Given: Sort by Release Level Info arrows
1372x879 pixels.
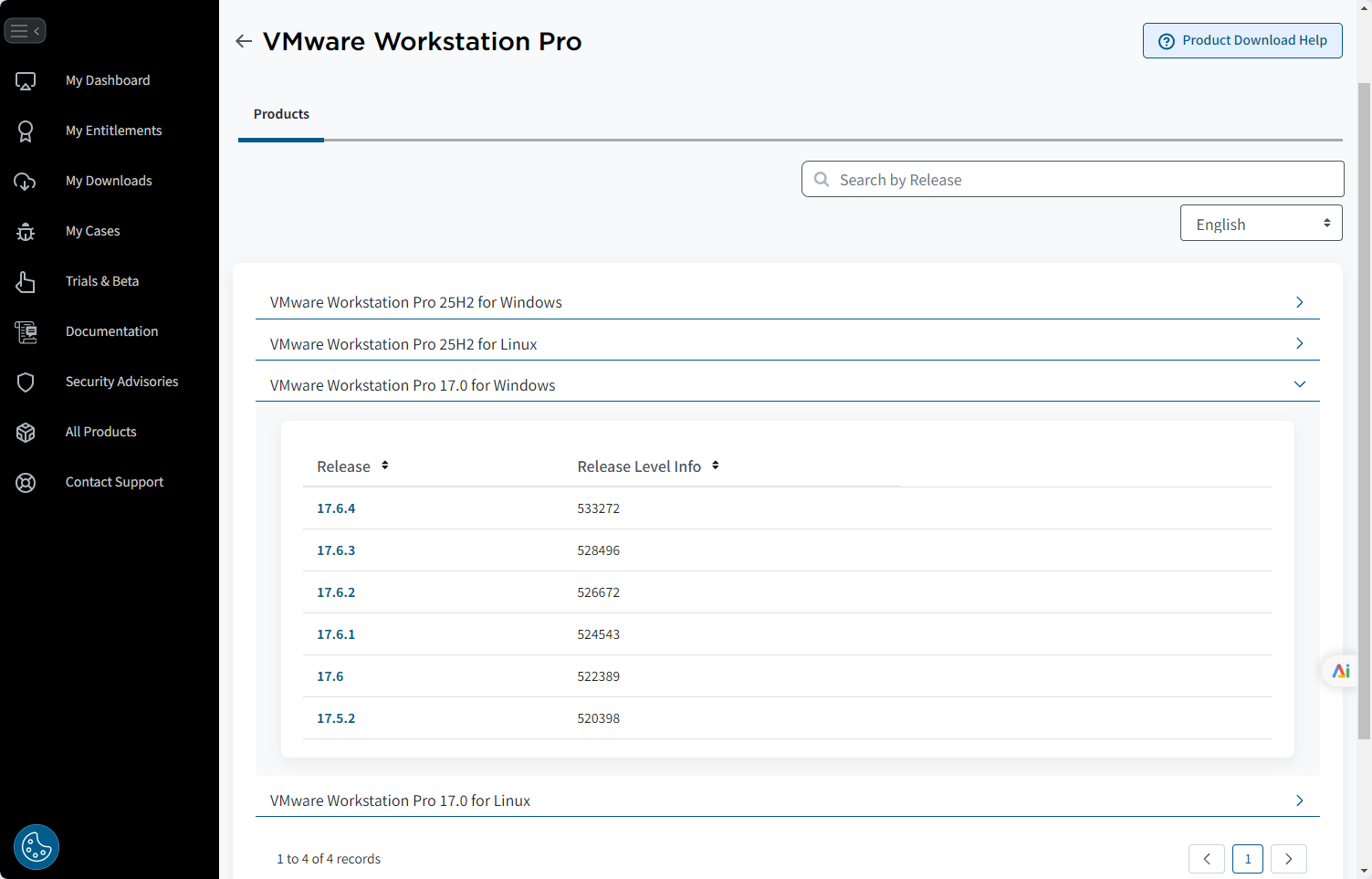Looking at the screenshot, I should pos(716,466).
